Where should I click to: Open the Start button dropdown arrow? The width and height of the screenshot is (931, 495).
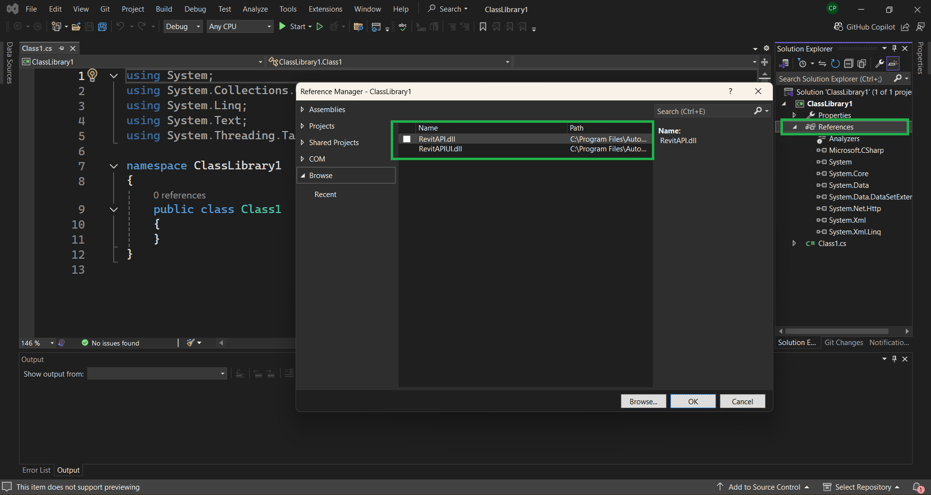[x=310, y=27]
